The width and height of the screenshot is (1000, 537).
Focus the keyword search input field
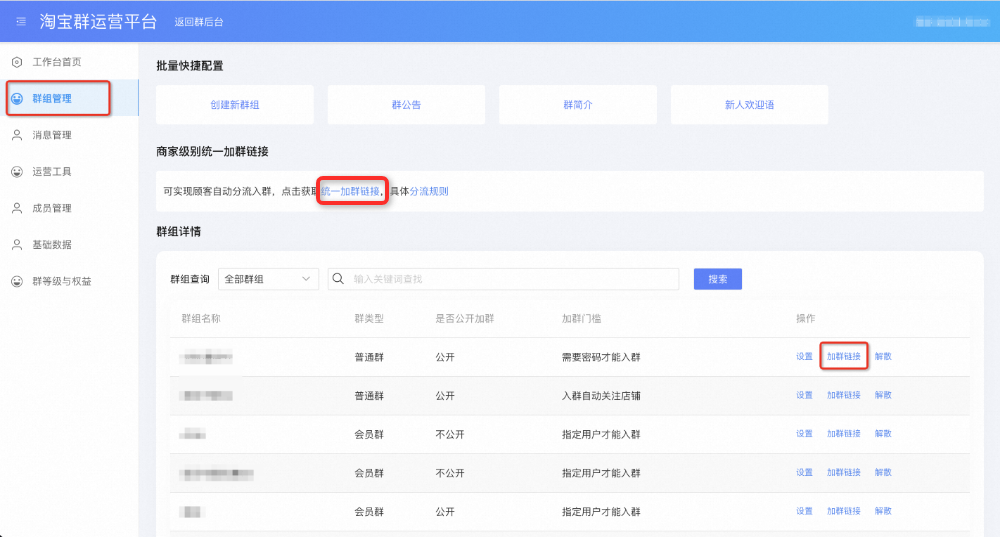[503, 279]
